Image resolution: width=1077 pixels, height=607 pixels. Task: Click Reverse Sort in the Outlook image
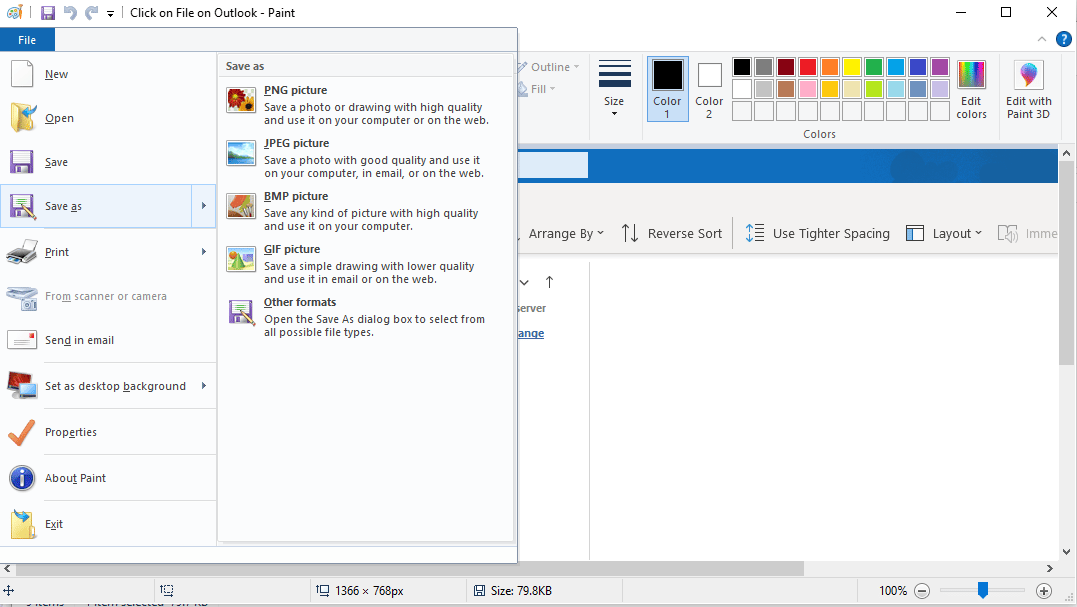pos(671,233)
